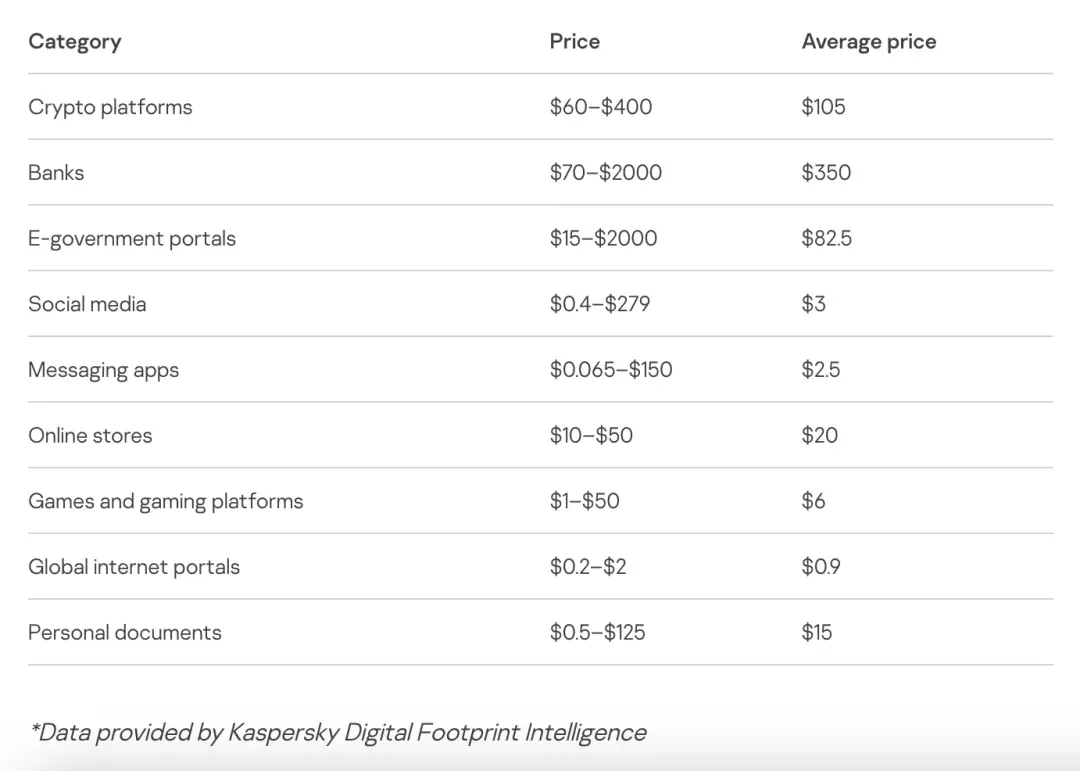Click the Category column header

click(75, 42)
